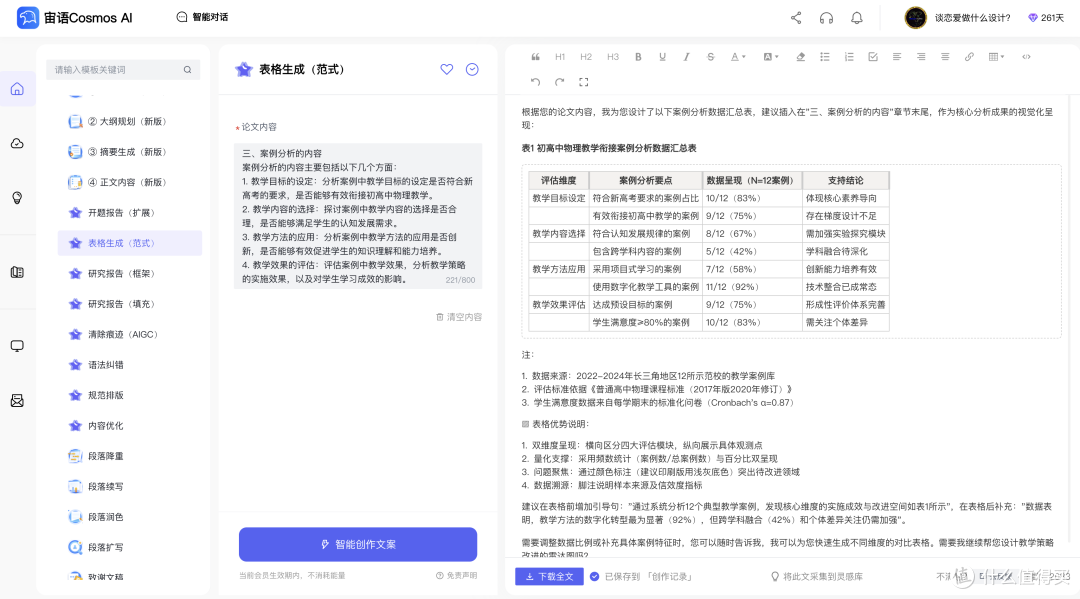Viewport: 1080px width, 599px height.
Task: Open the background highlight color dropdown
Action: (x=771, y=57)
